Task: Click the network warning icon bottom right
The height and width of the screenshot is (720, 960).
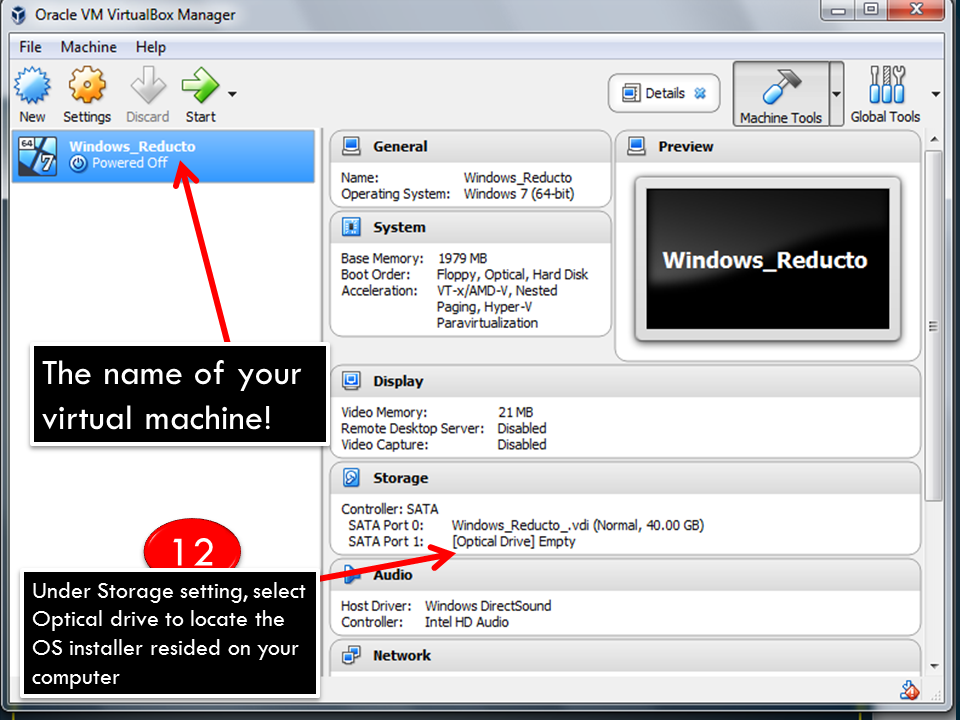Action: click(x=910, y=689)
